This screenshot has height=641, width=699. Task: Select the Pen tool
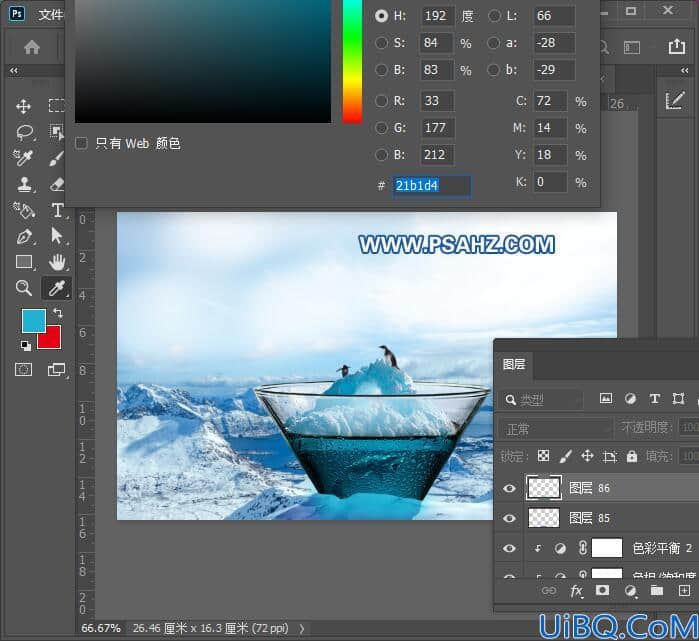tap(24, 236)
